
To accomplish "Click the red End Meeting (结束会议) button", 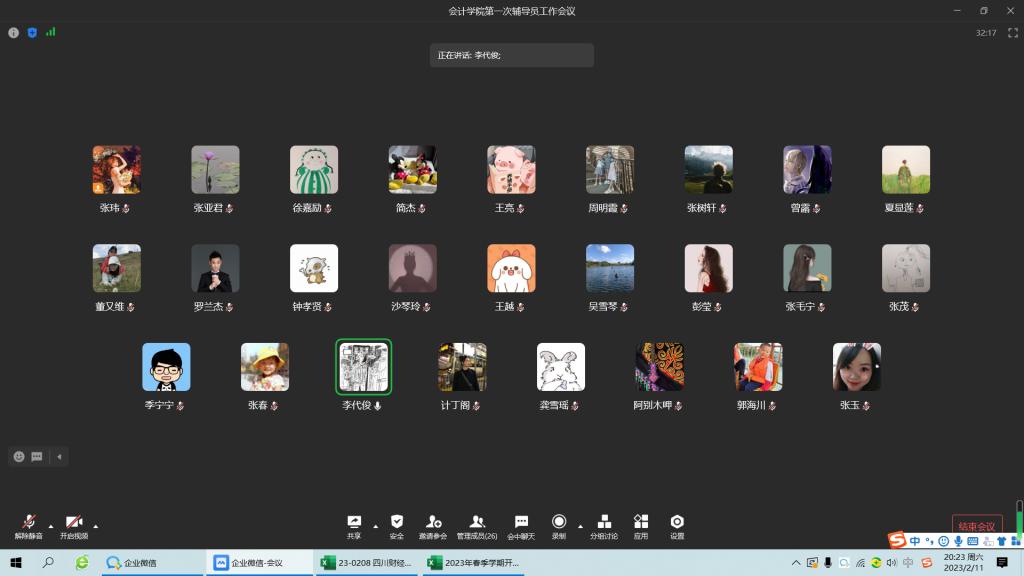I will [x=976, y=526].
